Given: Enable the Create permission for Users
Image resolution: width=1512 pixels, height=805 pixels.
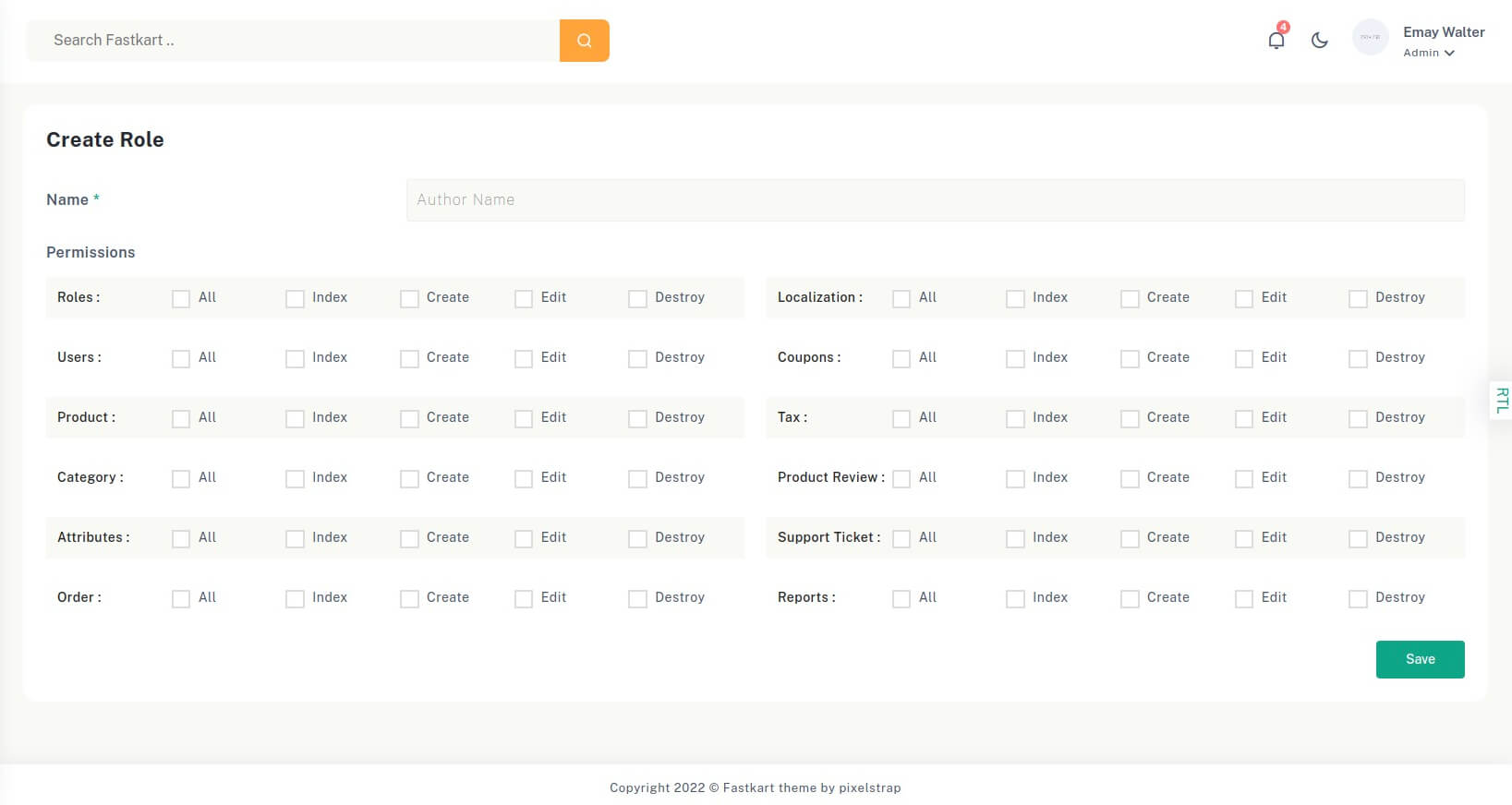Looking at the screenshot, I should tap(409, 359).
